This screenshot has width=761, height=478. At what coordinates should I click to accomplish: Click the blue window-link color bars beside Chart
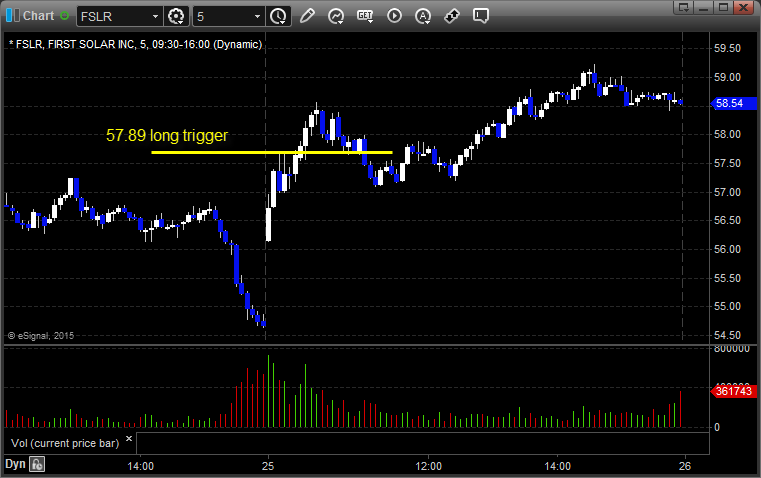pos(13,16)
